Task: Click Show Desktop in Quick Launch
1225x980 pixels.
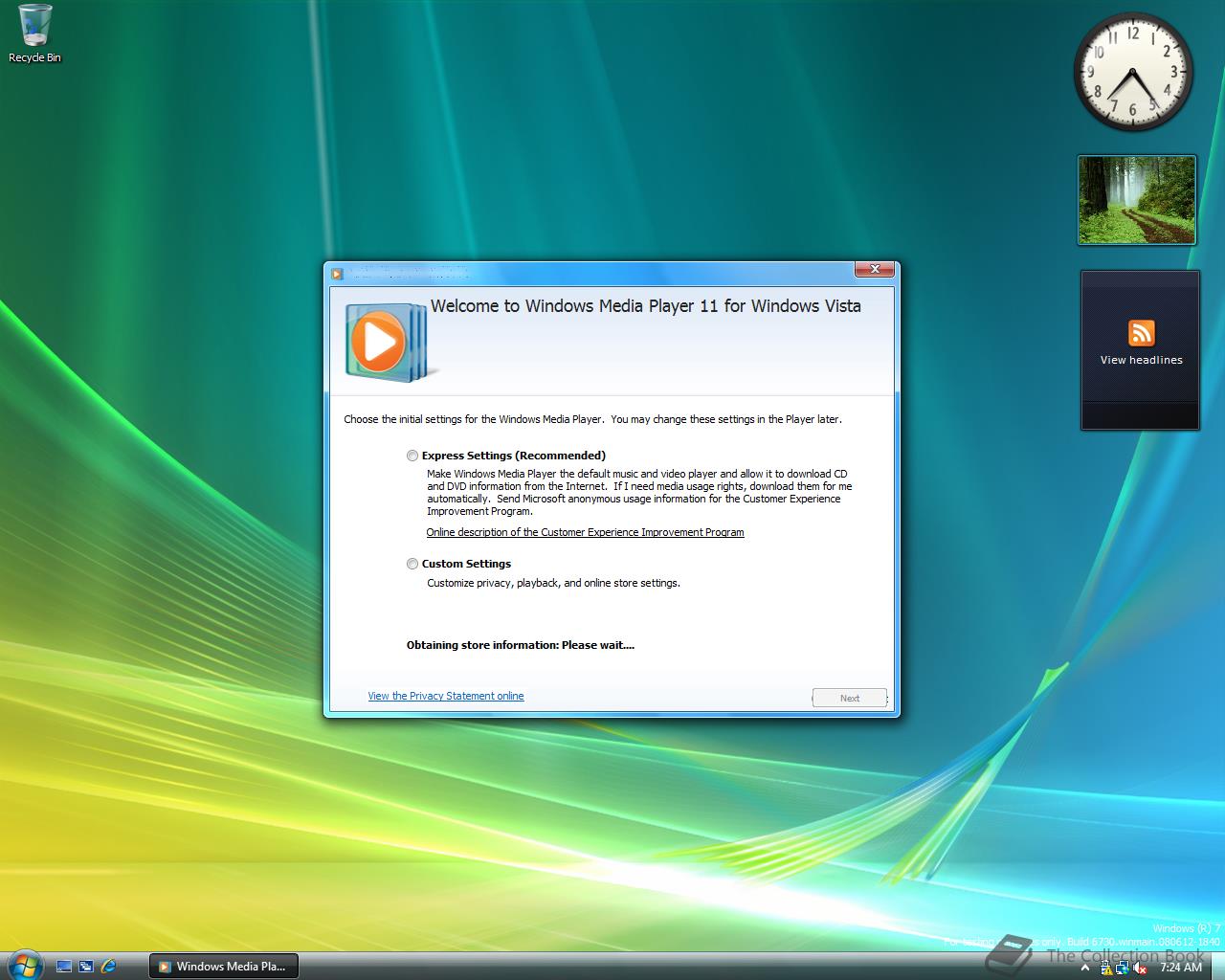Action: tap(64, 967)
